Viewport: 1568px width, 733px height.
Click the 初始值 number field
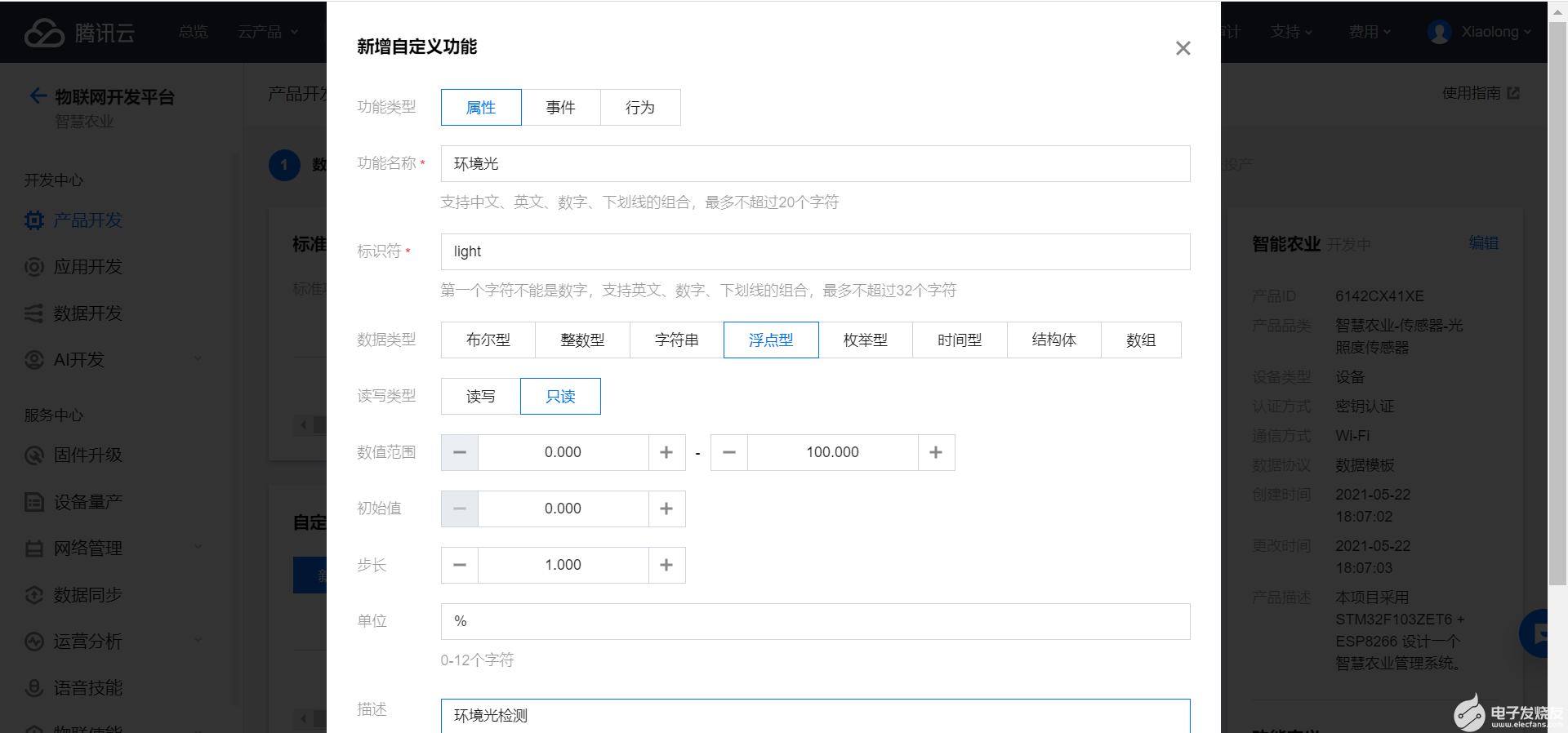click(x=563, y=509)
